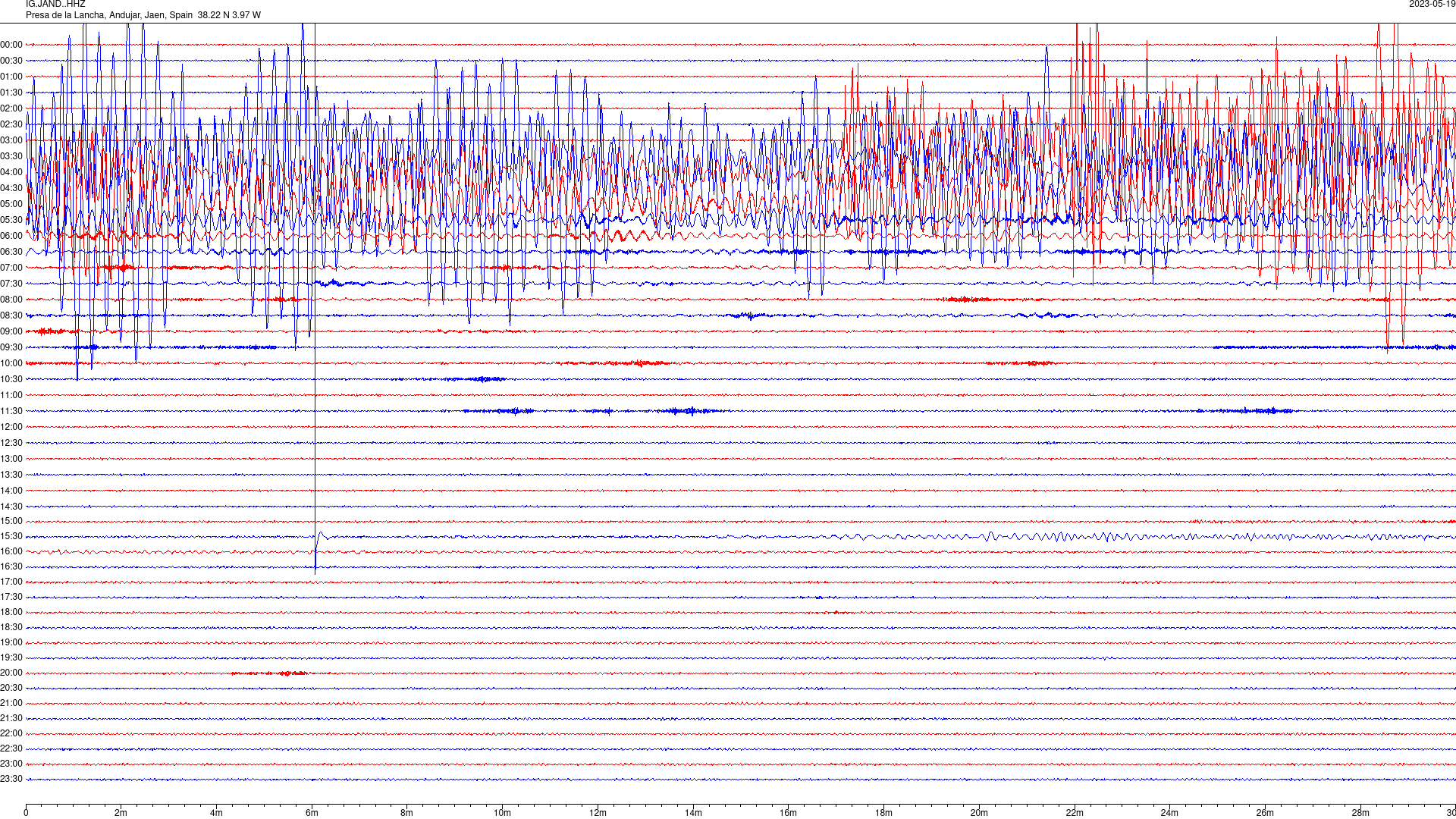Select the 22:00 time row label
The width and height of the screenshot is (1456, 819).
tap(11, 733)
